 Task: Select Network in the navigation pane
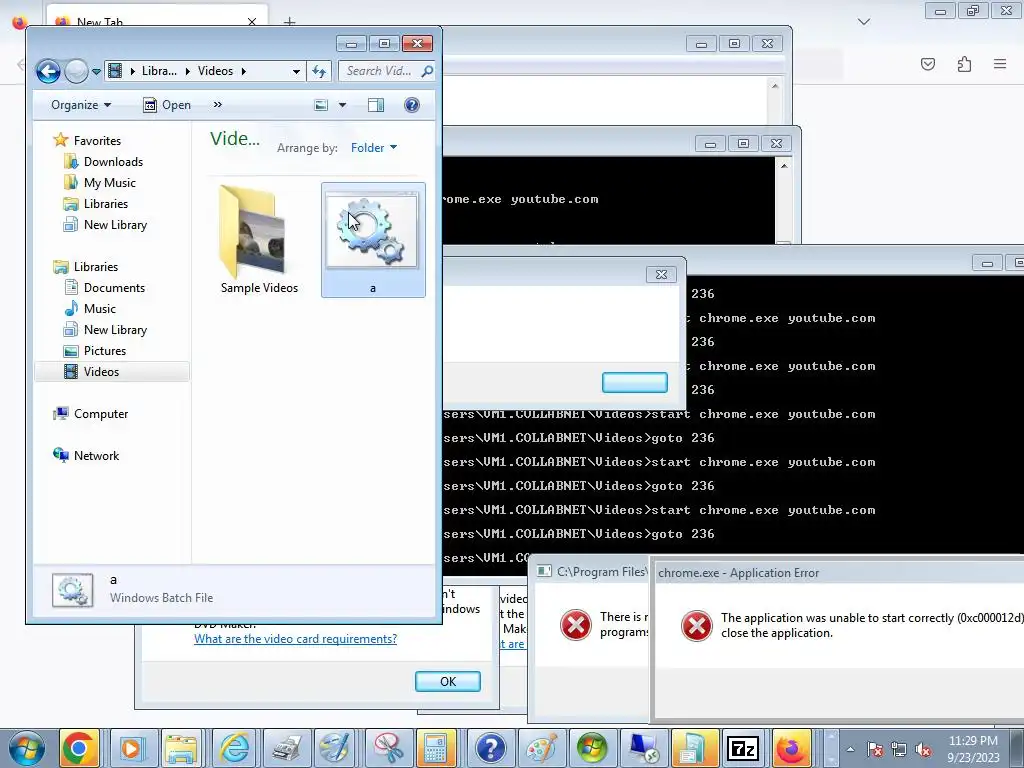coord(96,455)
